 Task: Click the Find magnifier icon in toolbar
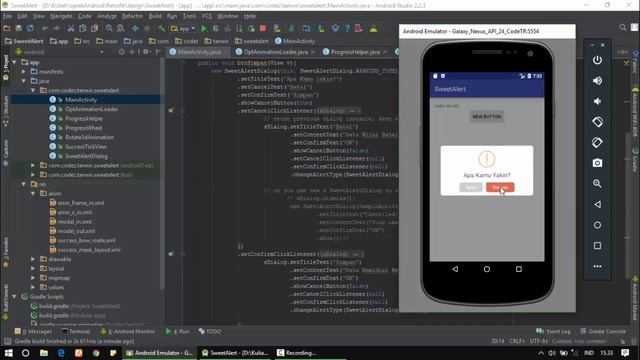click(109, 29)
